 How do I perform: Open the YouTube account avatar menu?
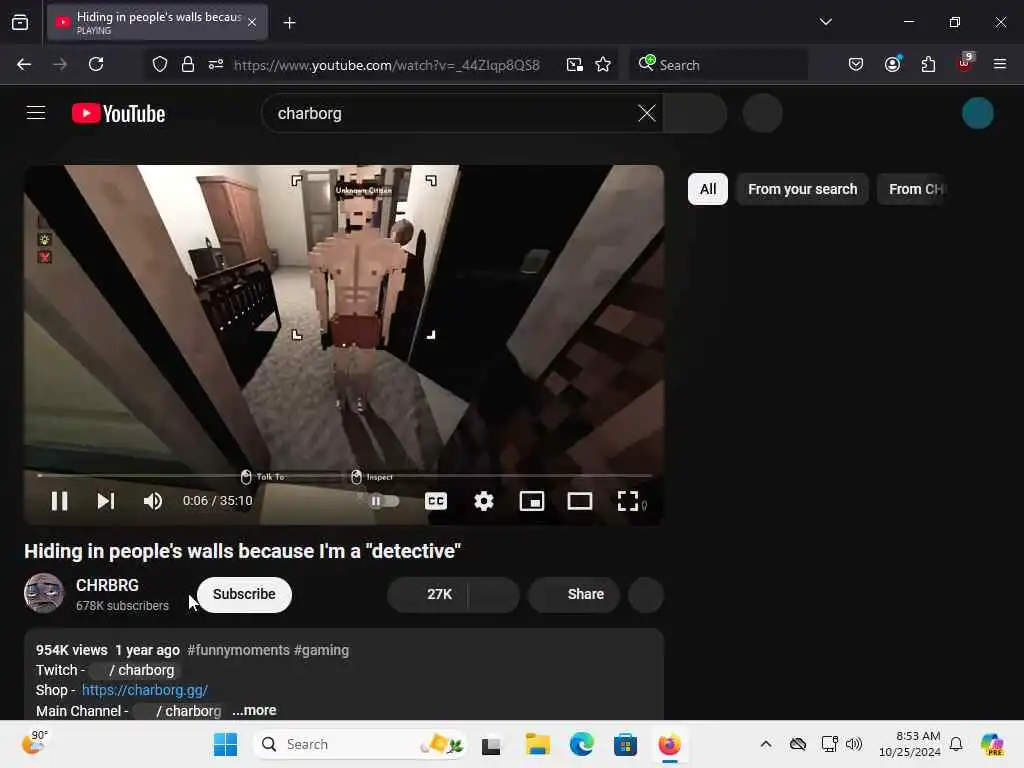click(x=978, y=113)
